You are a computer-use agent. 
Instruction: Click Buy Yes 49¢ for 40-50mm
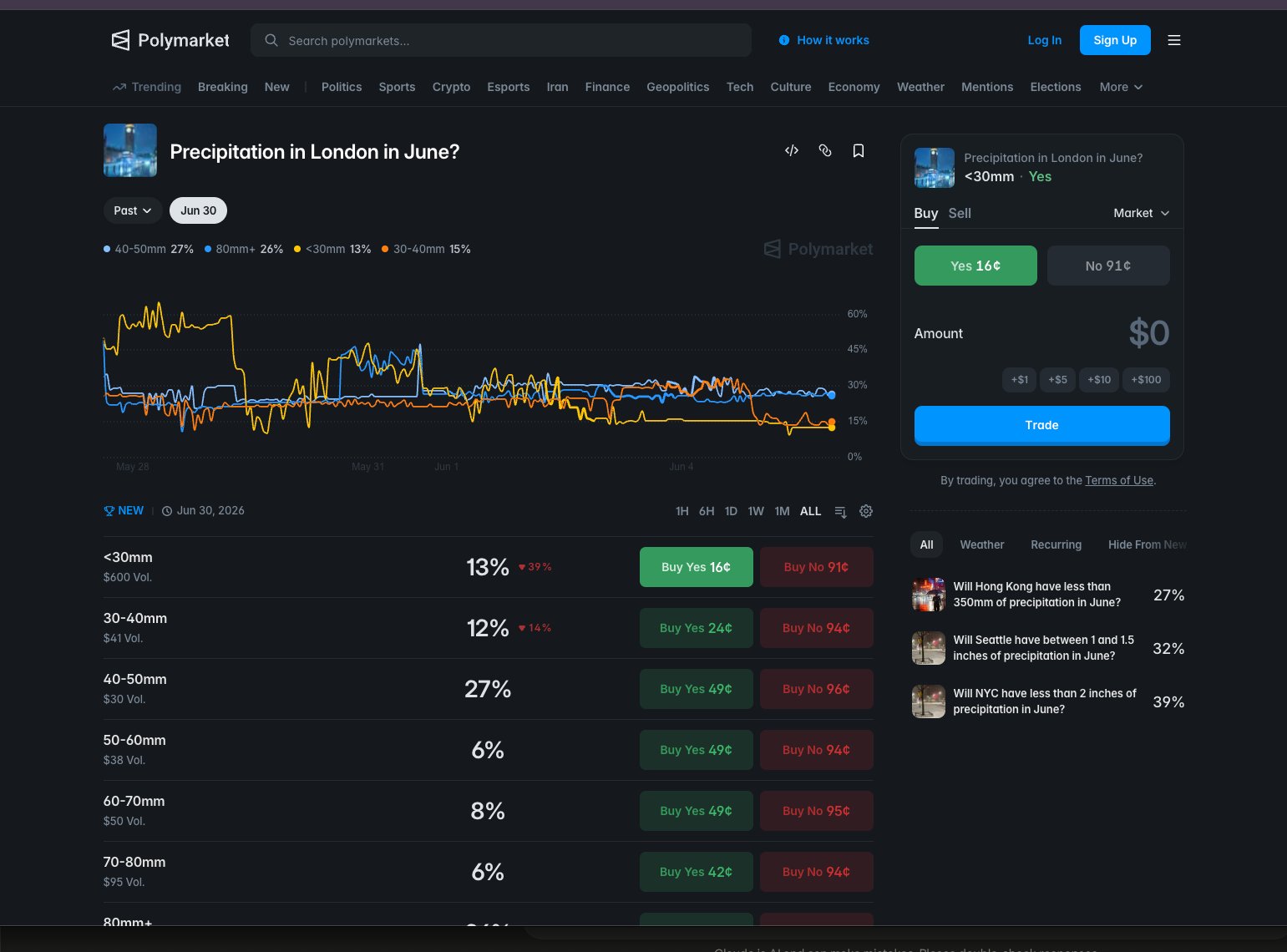[x=697, y=689]
